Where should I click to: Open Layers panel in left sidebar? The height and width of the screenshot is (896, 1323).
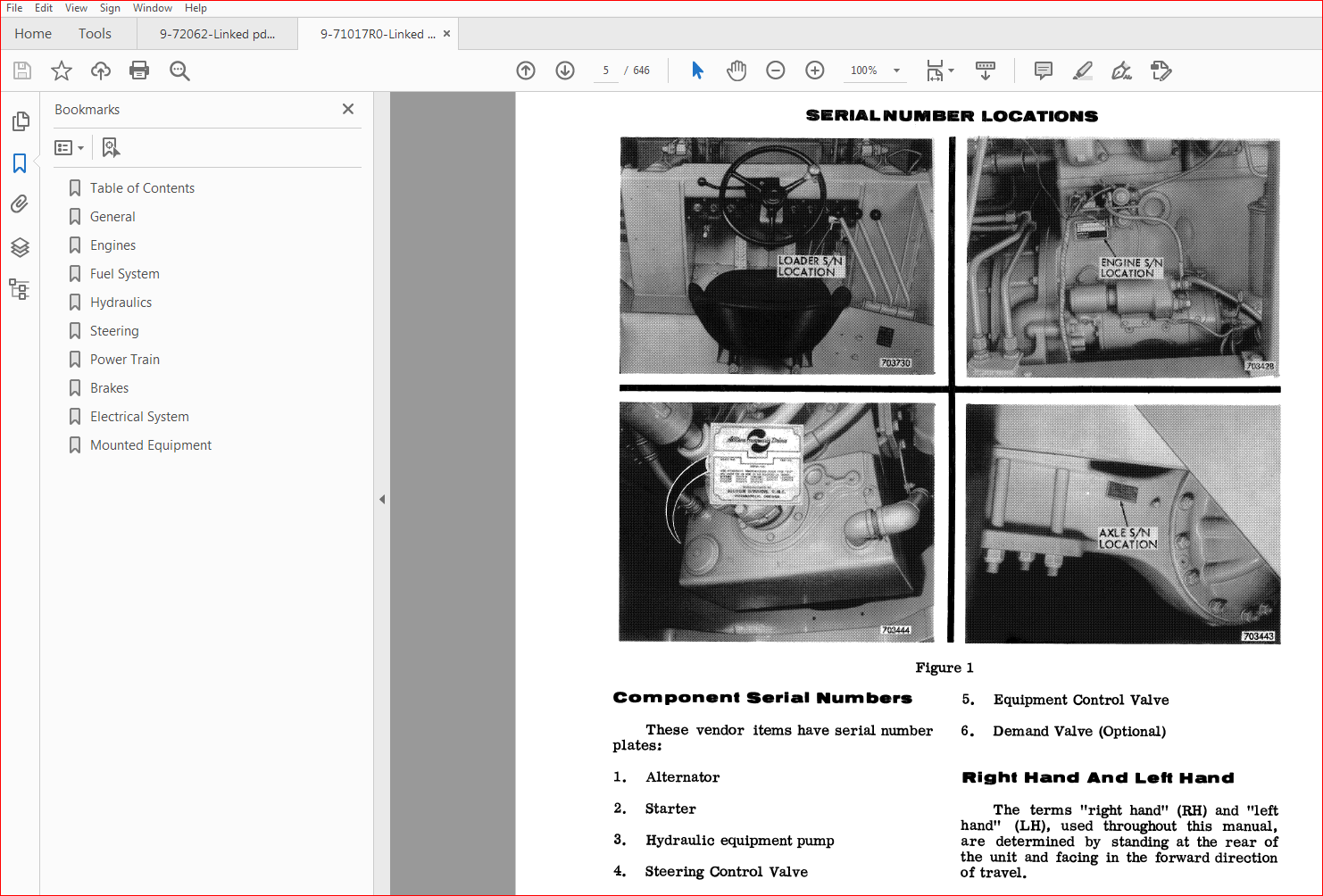(20, 247)
